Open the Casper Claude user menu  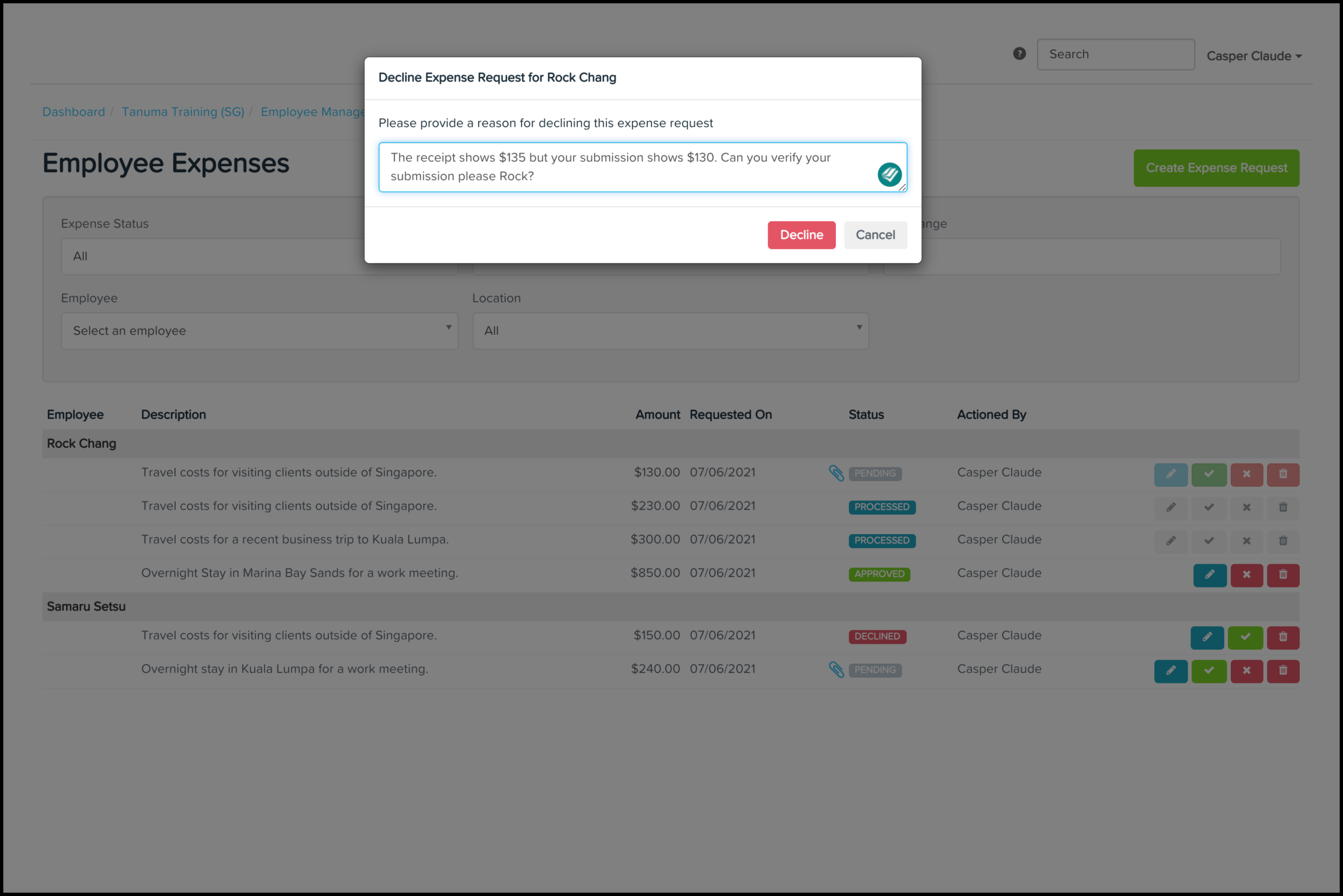coord(1253,56)
